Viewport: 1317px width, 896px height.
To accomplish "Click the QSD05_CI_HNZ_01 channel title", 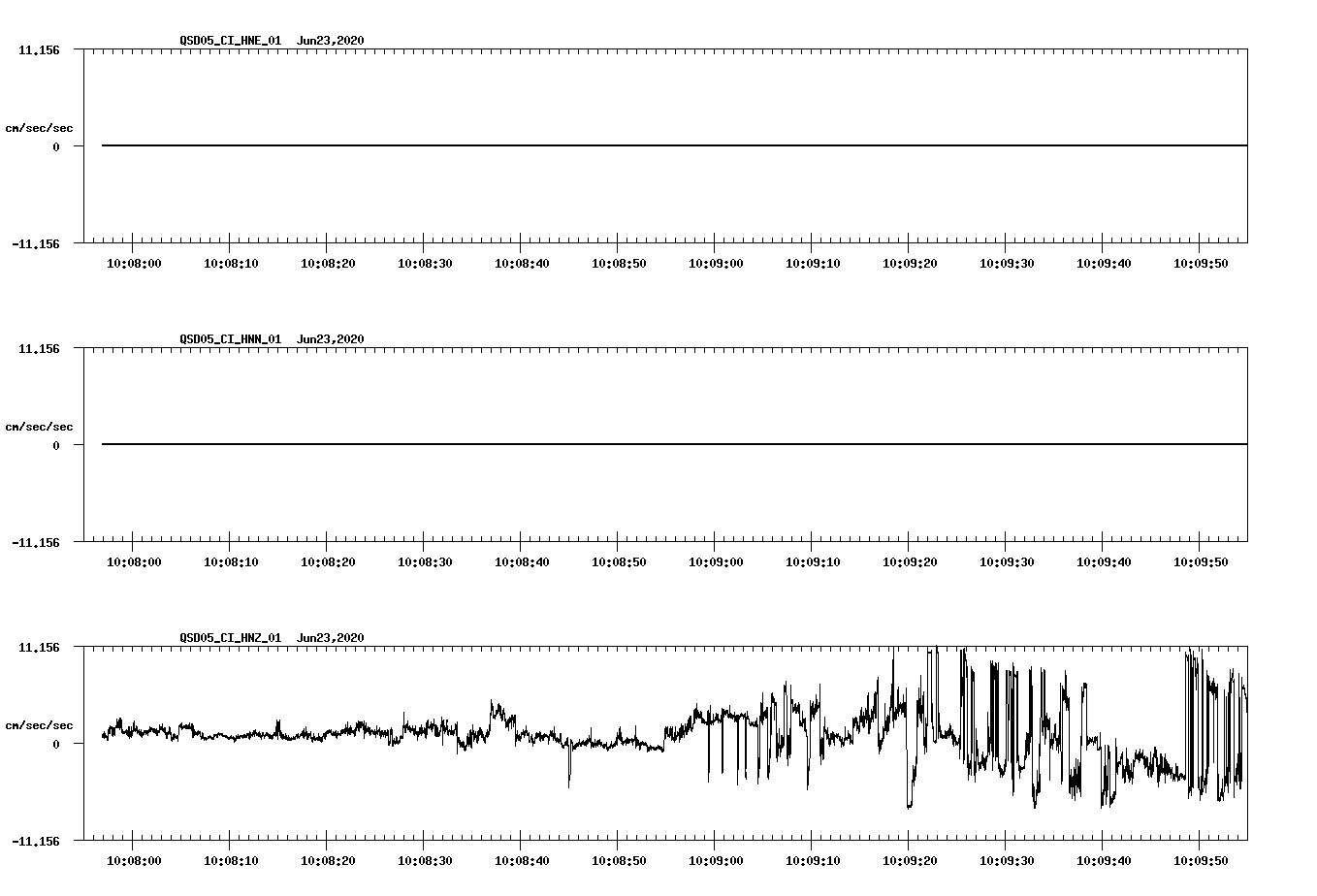I will tap(231, 638).
